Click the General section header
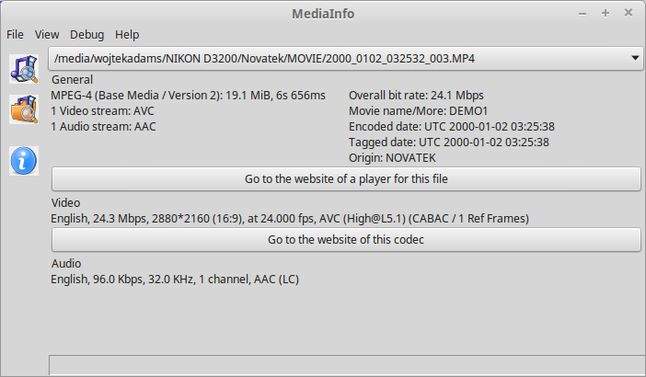The width and height of the screenshot is (646, 377). pyautogui.click(x=72, y=80)
